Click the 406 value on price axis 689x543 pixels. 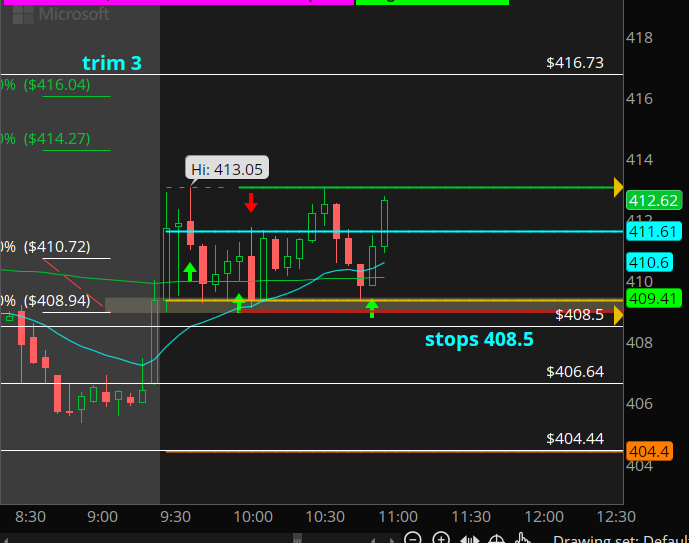point(639,404)
